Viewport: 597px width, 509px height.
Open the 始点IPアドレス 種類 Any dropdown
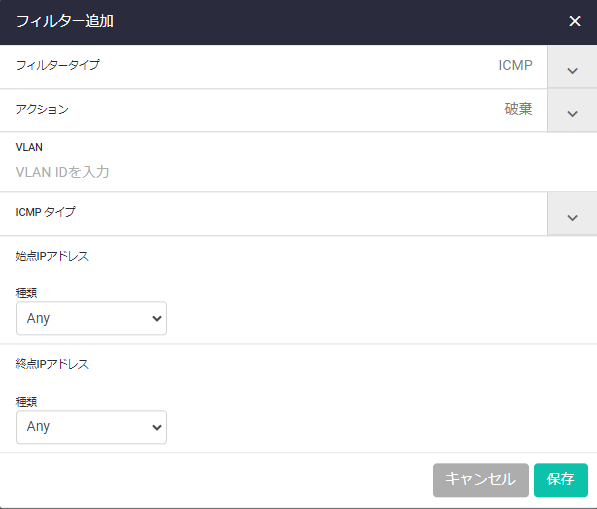tap(91, 318)
